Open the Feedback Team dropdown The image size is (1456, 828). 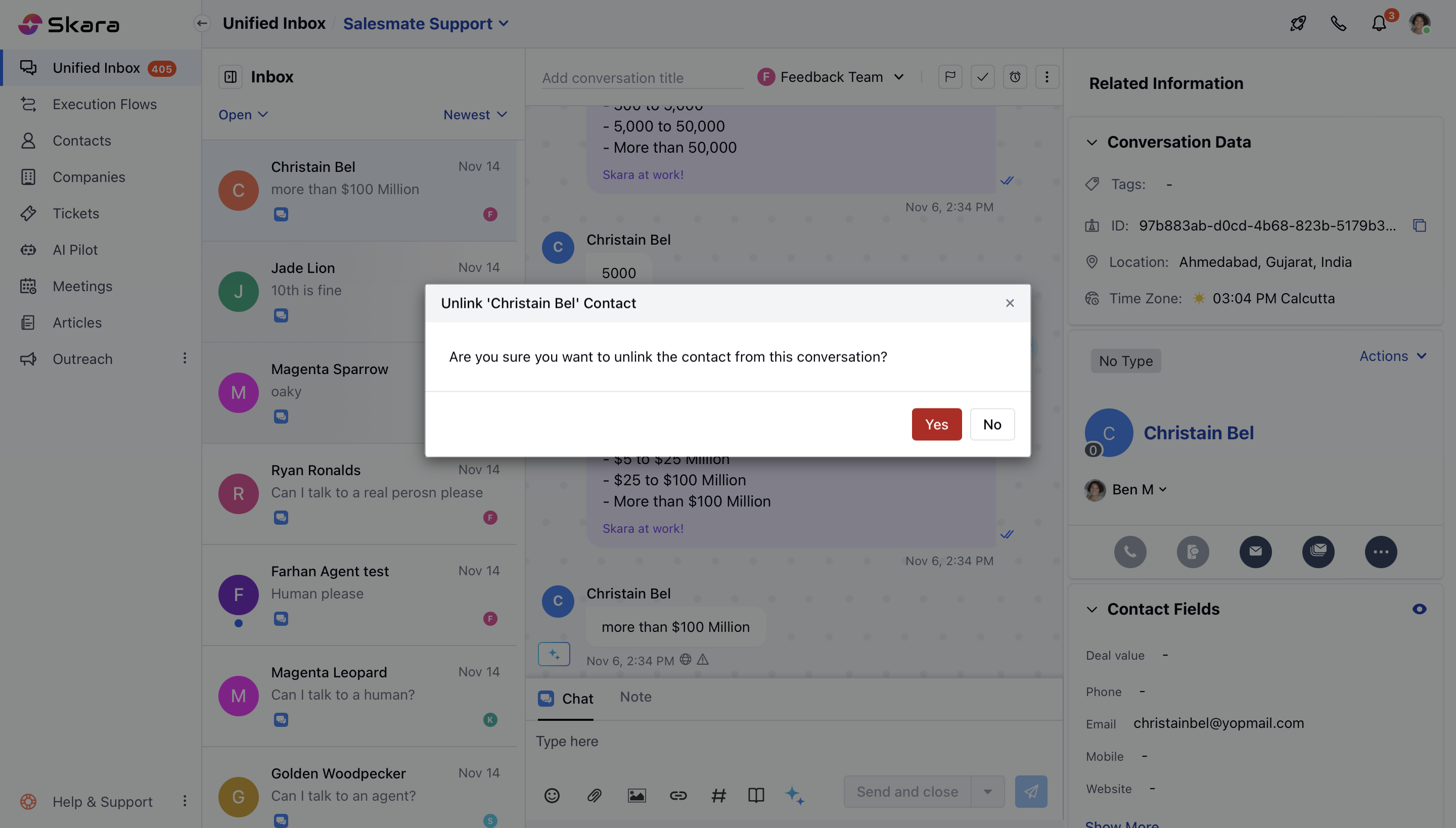click(x=831, y=77)
